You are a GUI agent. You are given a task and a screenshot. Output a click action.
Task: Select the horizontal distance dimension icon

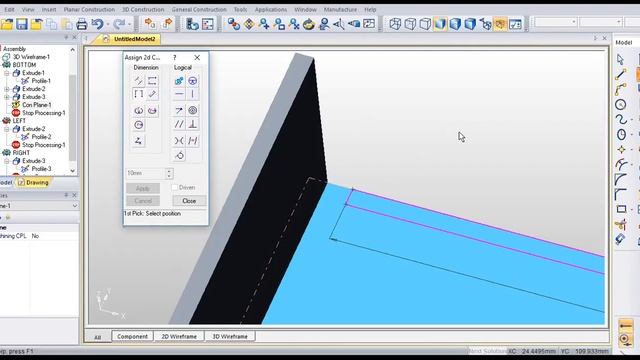pyautogui.click(x=152, y=81)
